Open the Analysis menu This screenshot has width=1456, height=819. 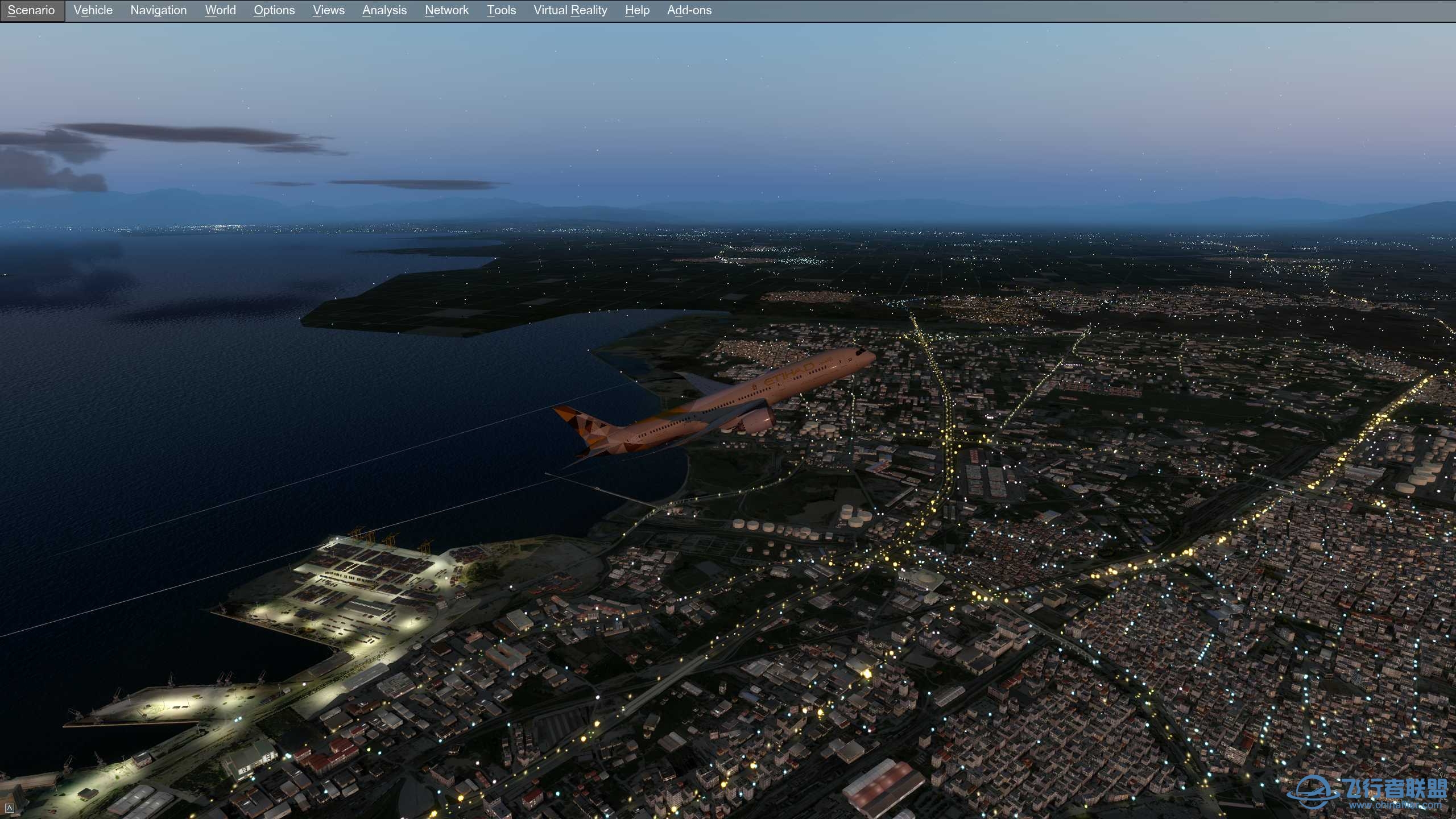[384, 10]
